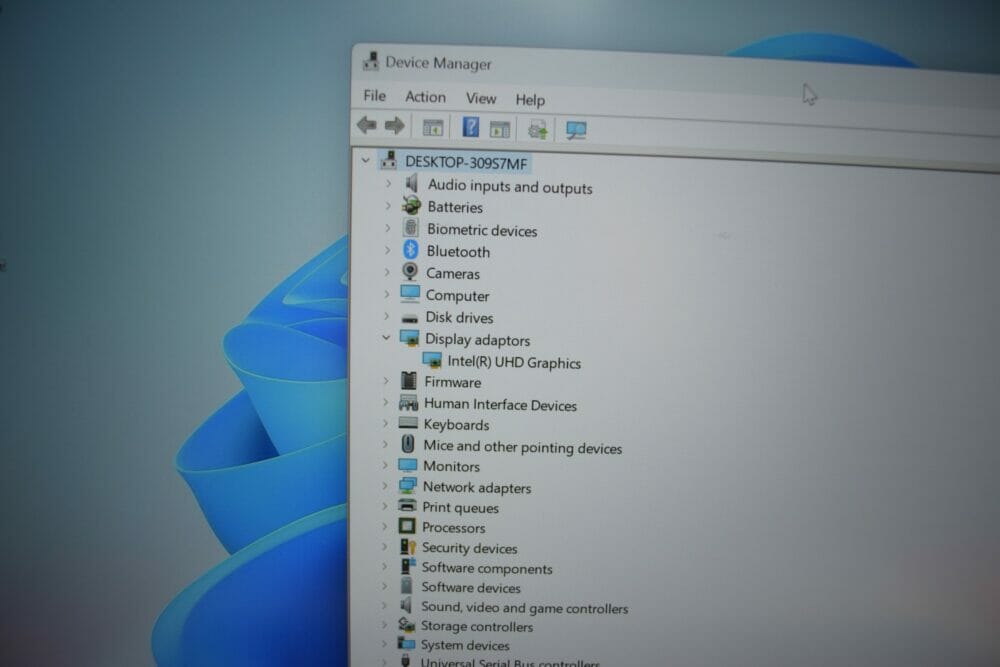Open the View menu
Screen dimensions: 1000x667
(x=481, y=98)
